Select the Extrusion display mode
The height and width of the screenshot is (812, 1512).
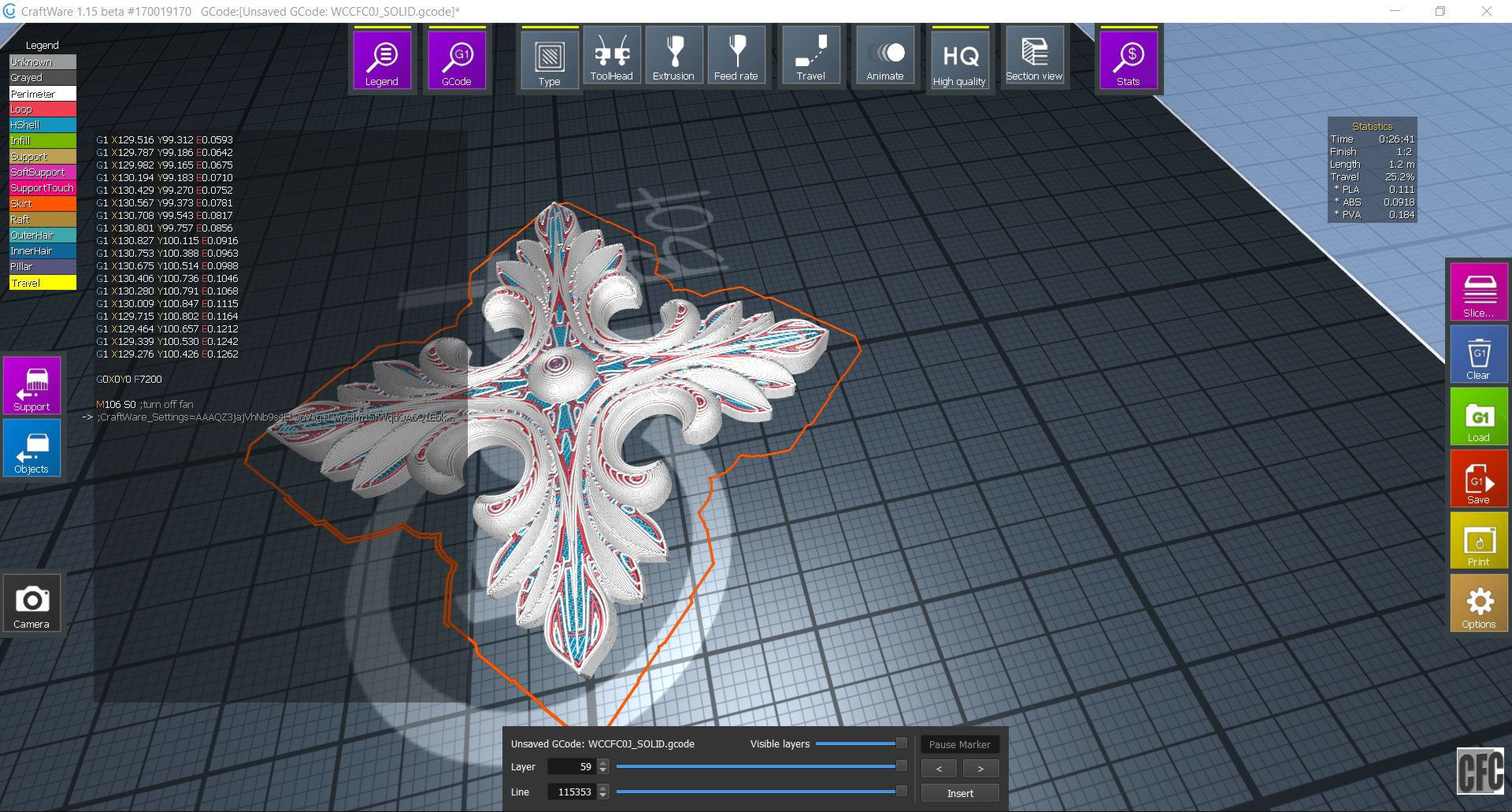point(673,55)
